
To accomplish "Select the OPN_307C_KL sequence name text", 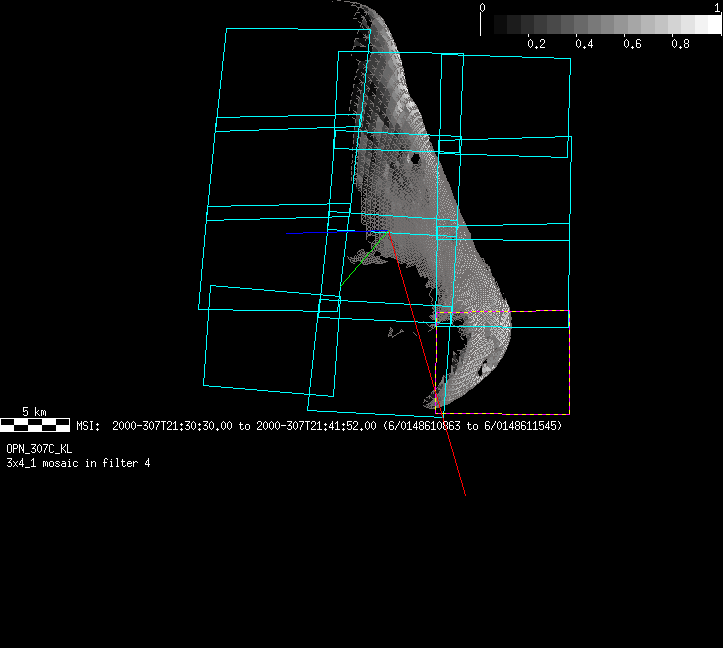I will click(x=39, y=449).
